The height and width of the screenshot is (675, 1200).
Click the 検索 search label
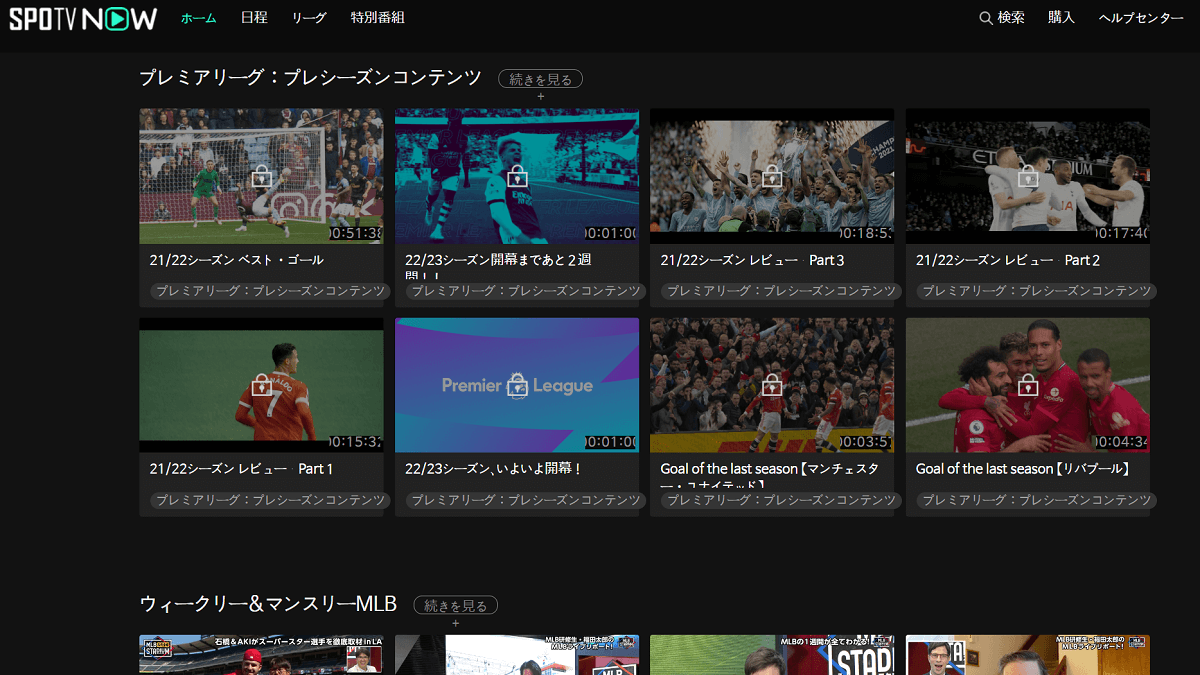[1011, 18]
